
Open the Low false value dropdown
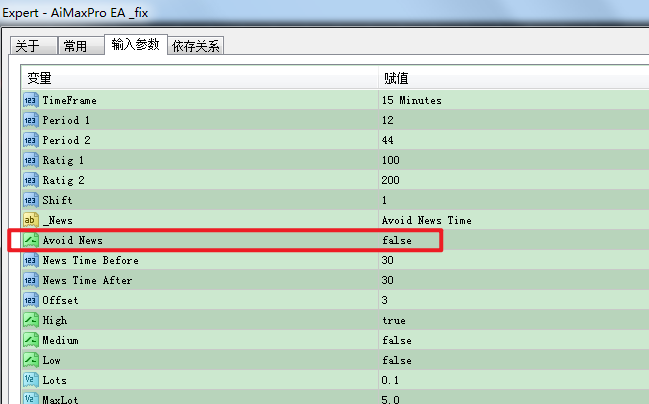[x=396, y=360]
